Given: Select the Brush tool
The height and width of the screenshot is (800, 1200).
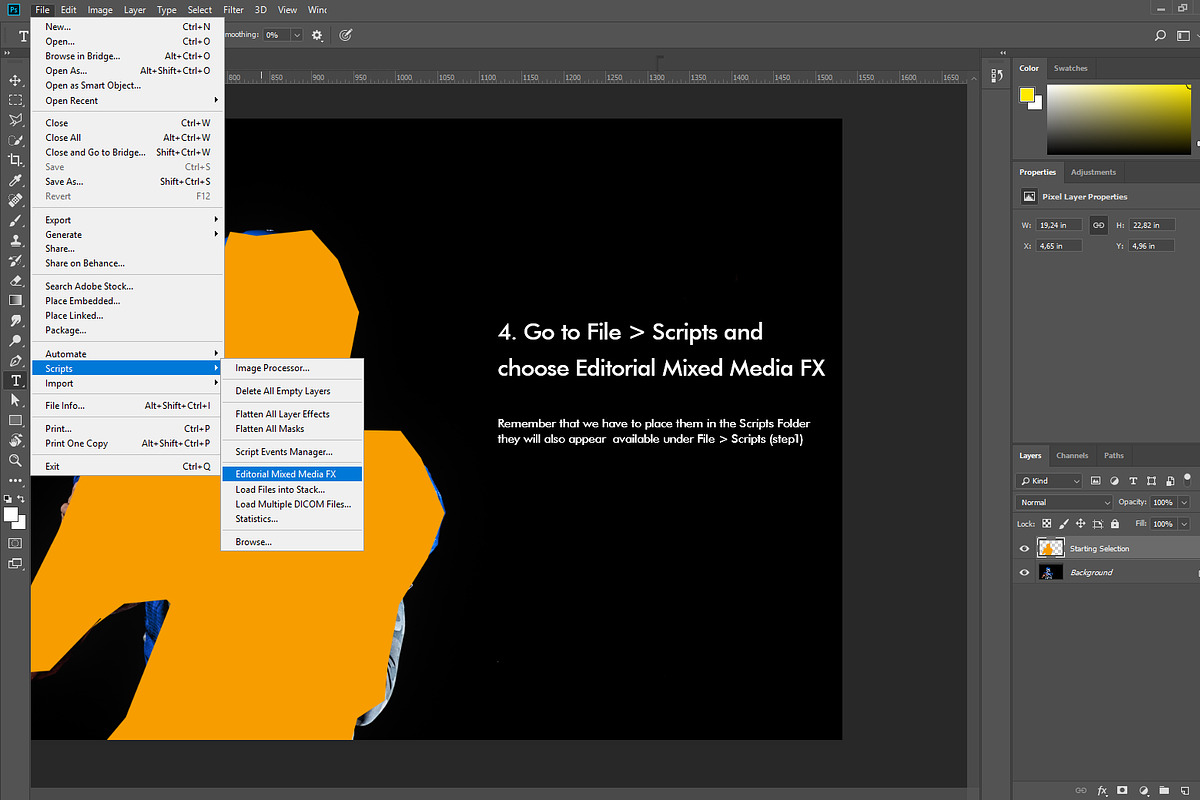Looking at the screenshot, I should click(x=15, y=221).
